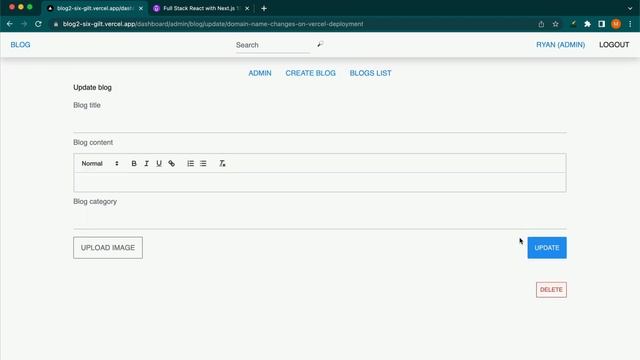Open the CREATE BLOG navigation link
Image resolution: width=640 pixels, height=360 pixels.
pos(311,73)
